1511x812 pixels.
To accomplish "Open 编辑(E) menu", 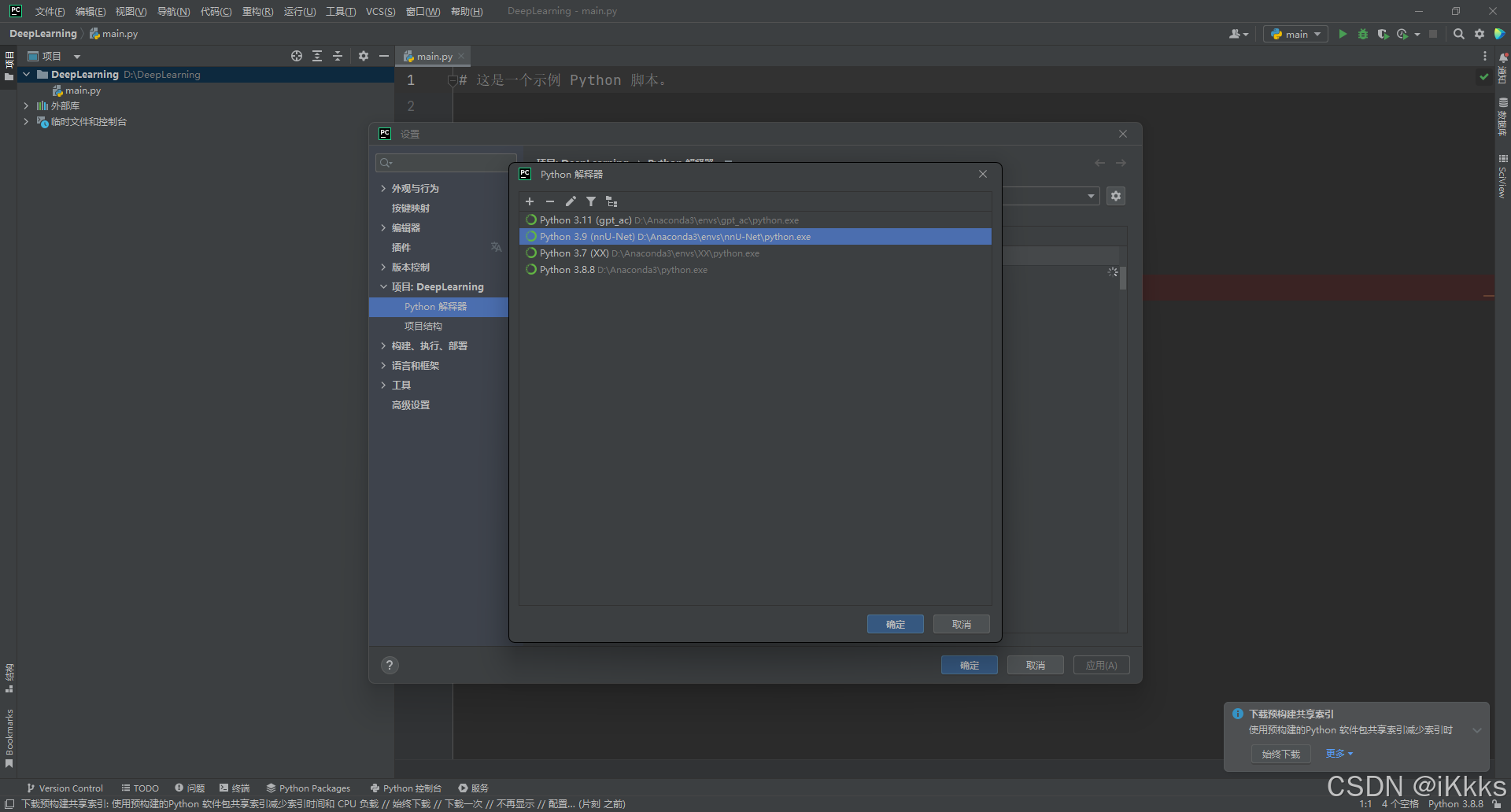I will [91, 12].
